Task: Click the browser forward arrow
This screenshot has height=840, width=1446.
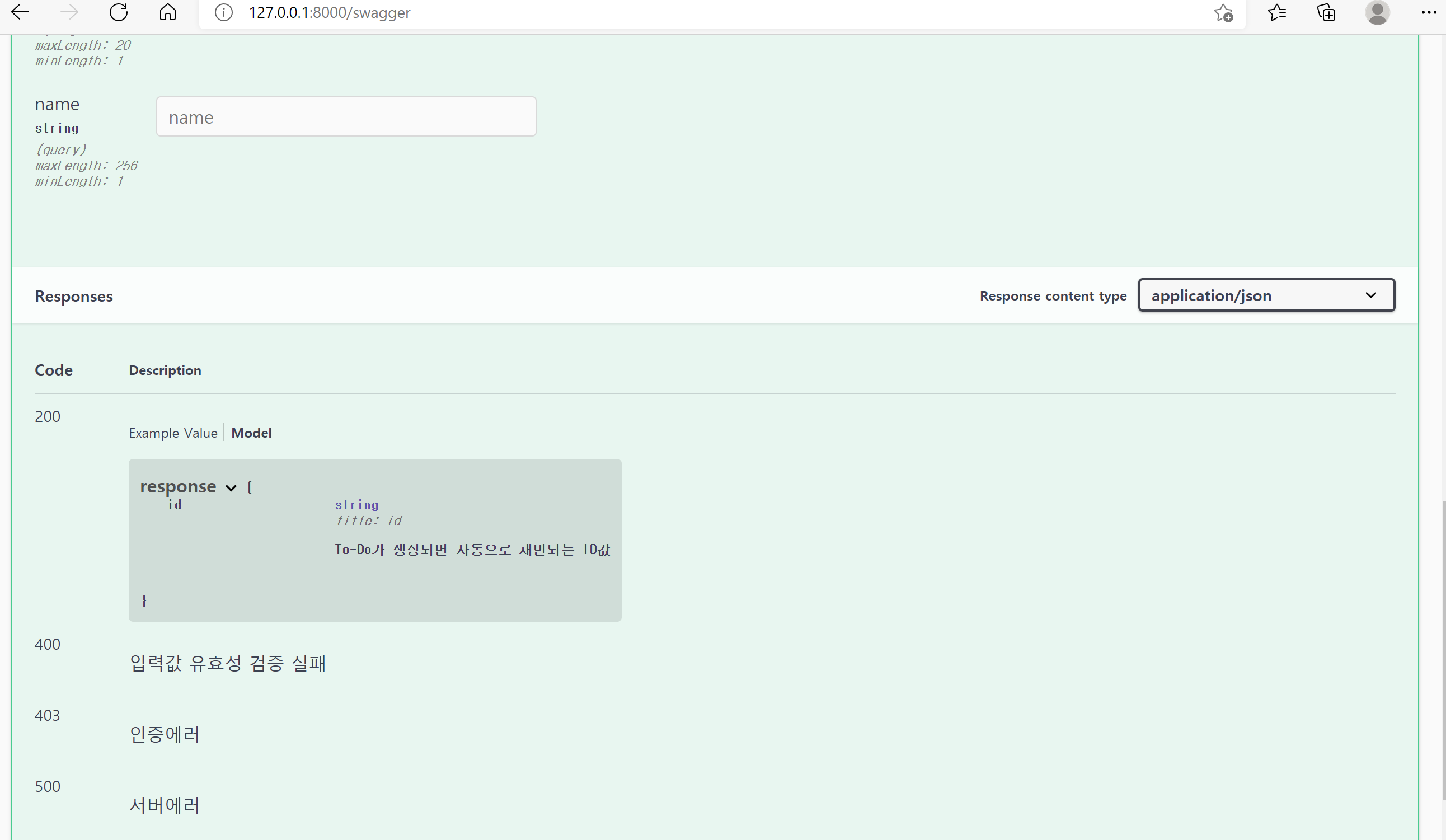Action: [69, 12]
